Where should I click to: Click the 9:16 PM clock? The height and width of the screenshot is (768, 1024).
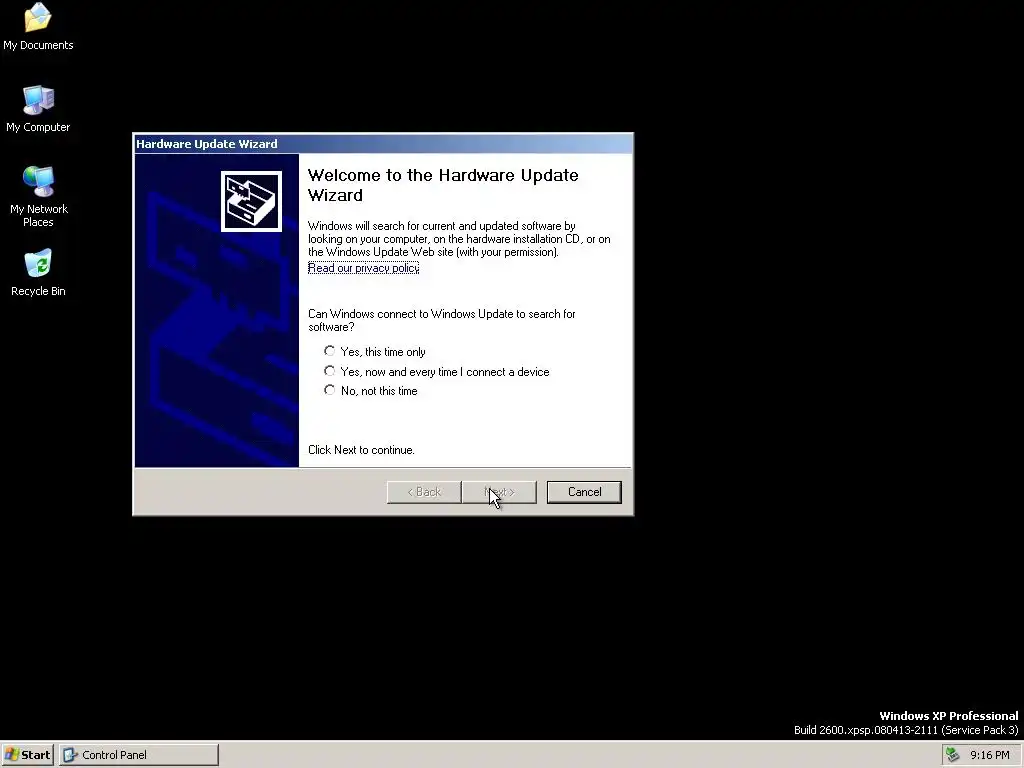[989, 755]
